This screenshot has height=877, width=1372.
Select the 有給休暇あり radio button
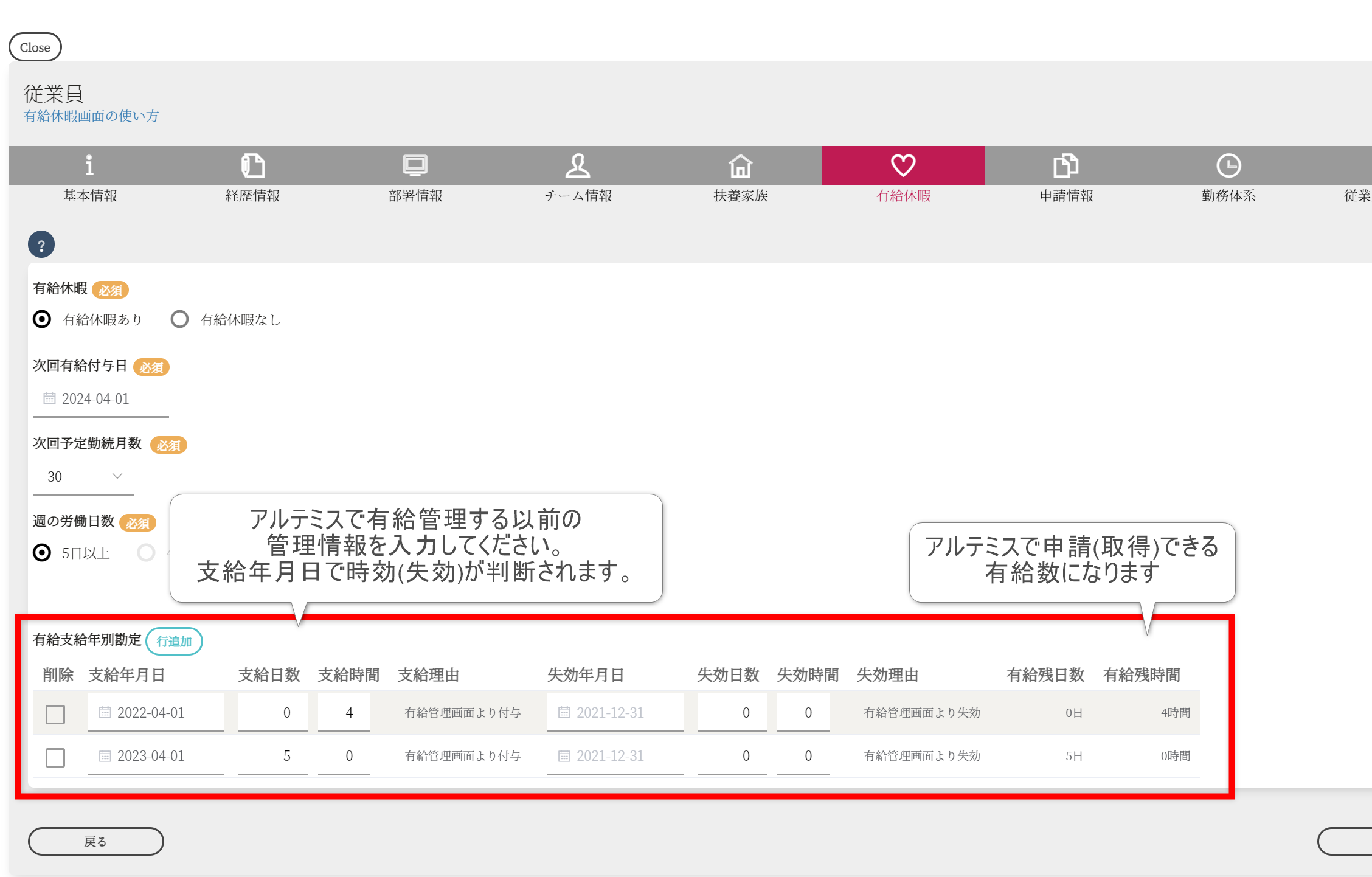pos(42,319)
